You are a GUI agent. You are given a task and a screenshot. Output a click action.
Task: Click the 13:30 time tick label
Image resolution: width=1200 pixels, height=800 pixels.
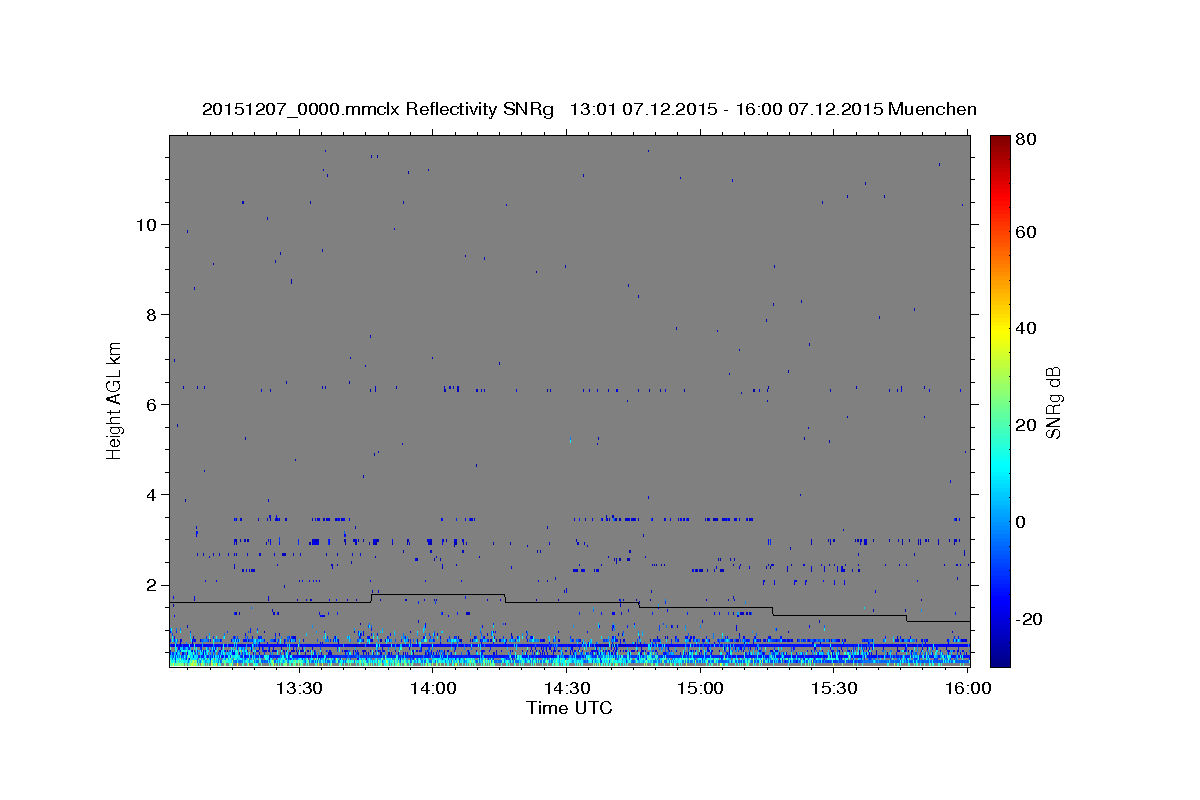tap(299, 688)
